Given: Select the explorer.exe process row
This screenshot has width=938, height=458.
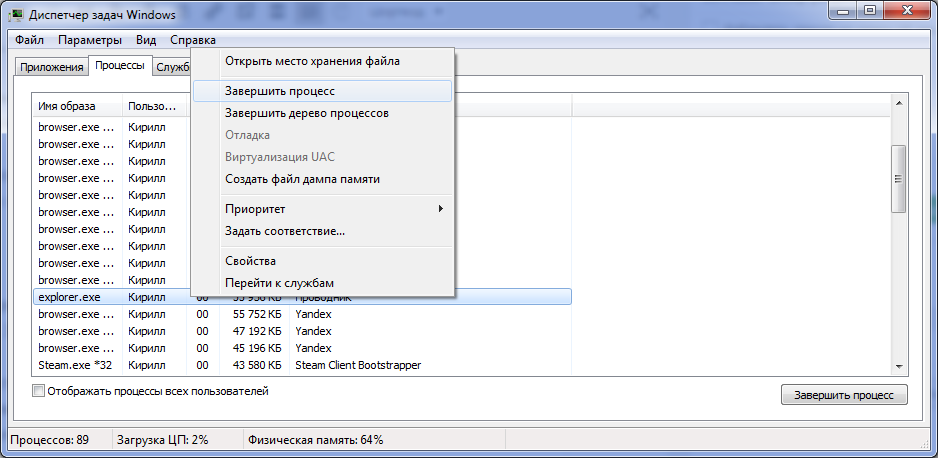Looking at the screenshot, I should click(302, 297).
